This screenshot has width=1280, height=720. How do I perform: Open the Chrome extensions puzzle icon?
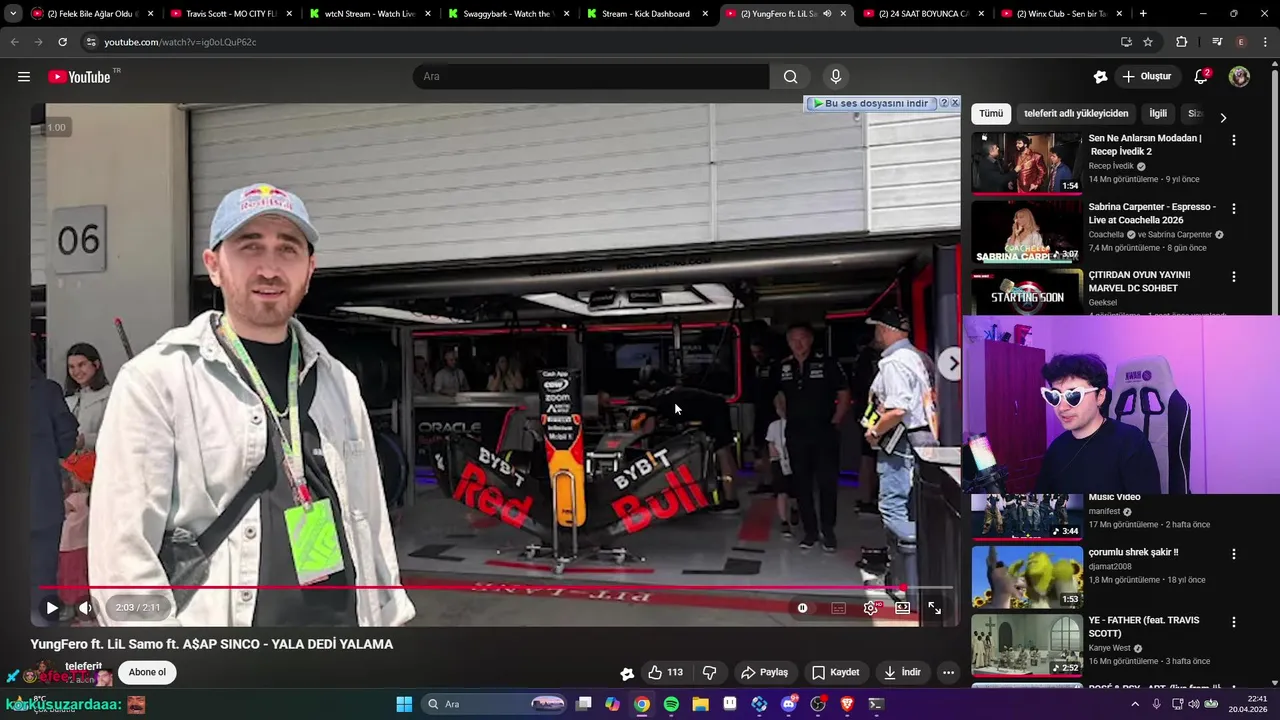click(x=1181, y=42)
